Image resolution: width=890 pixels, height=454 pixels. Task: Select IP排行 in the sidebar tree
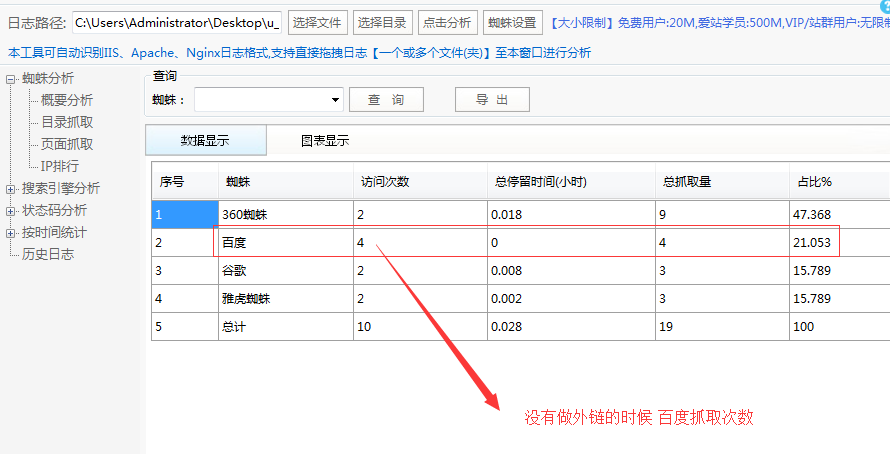59,166
